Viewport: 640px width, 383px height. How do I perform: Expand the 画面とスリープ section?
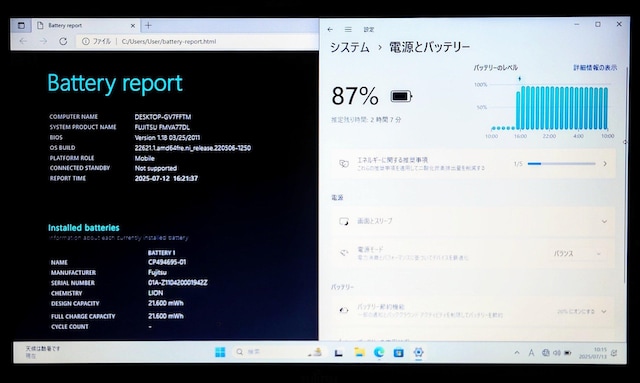pyautogui.click(x=473, y=221)
